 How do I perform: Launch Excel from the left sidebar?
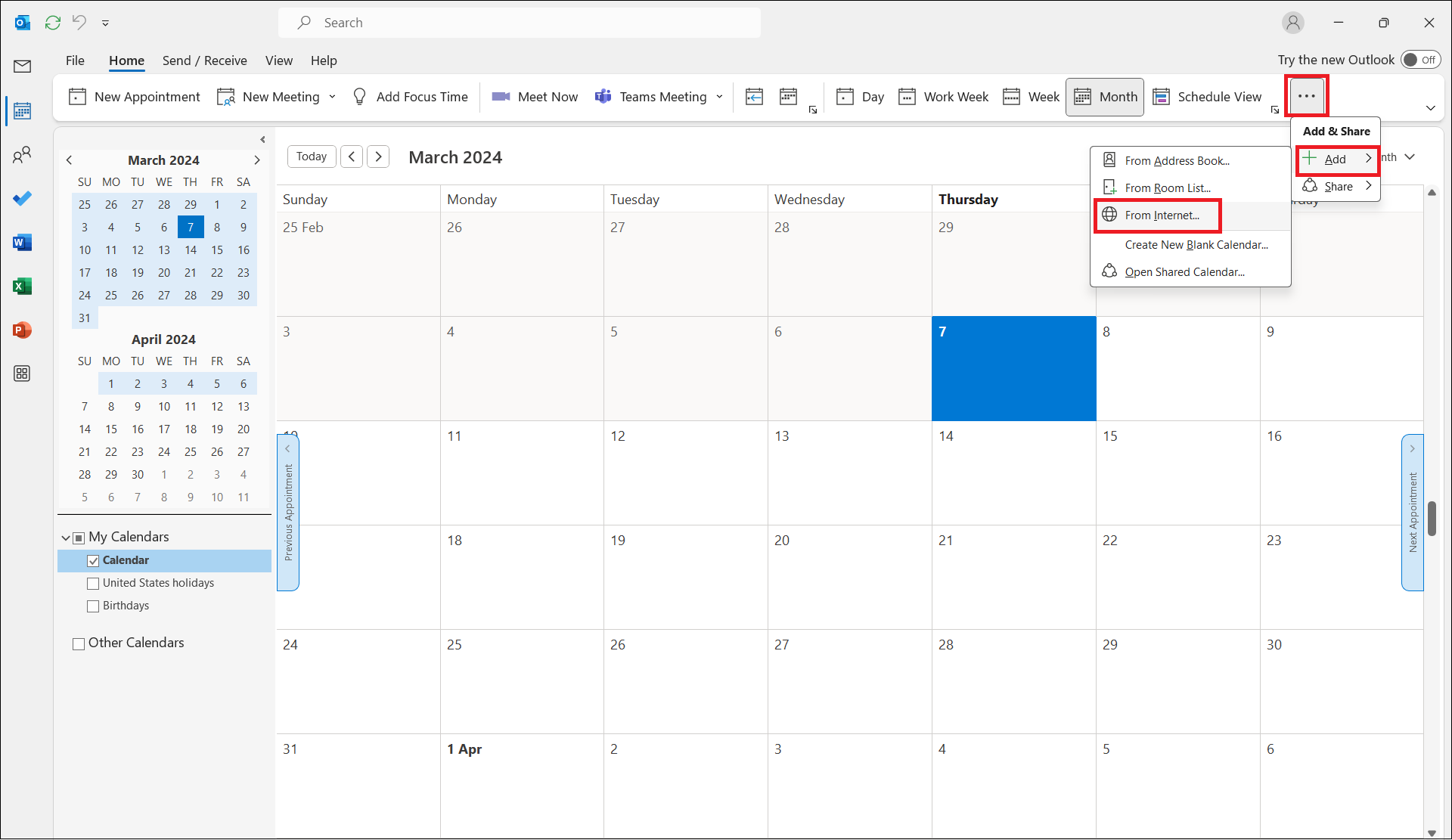pyautogui.click(x=23, y=287)
